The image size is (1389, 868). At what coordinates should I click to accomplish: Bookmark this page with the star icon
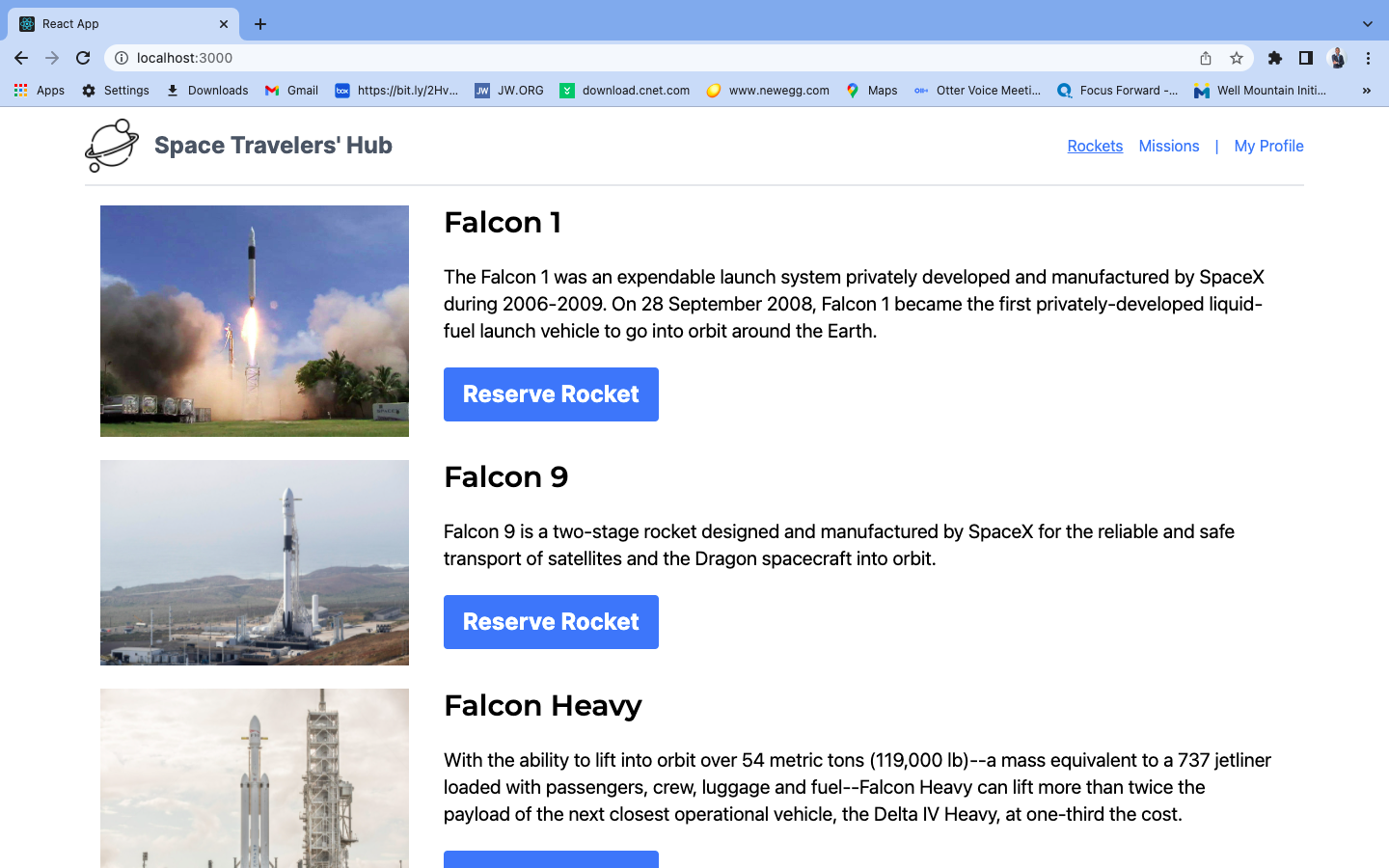point(1237,58)
